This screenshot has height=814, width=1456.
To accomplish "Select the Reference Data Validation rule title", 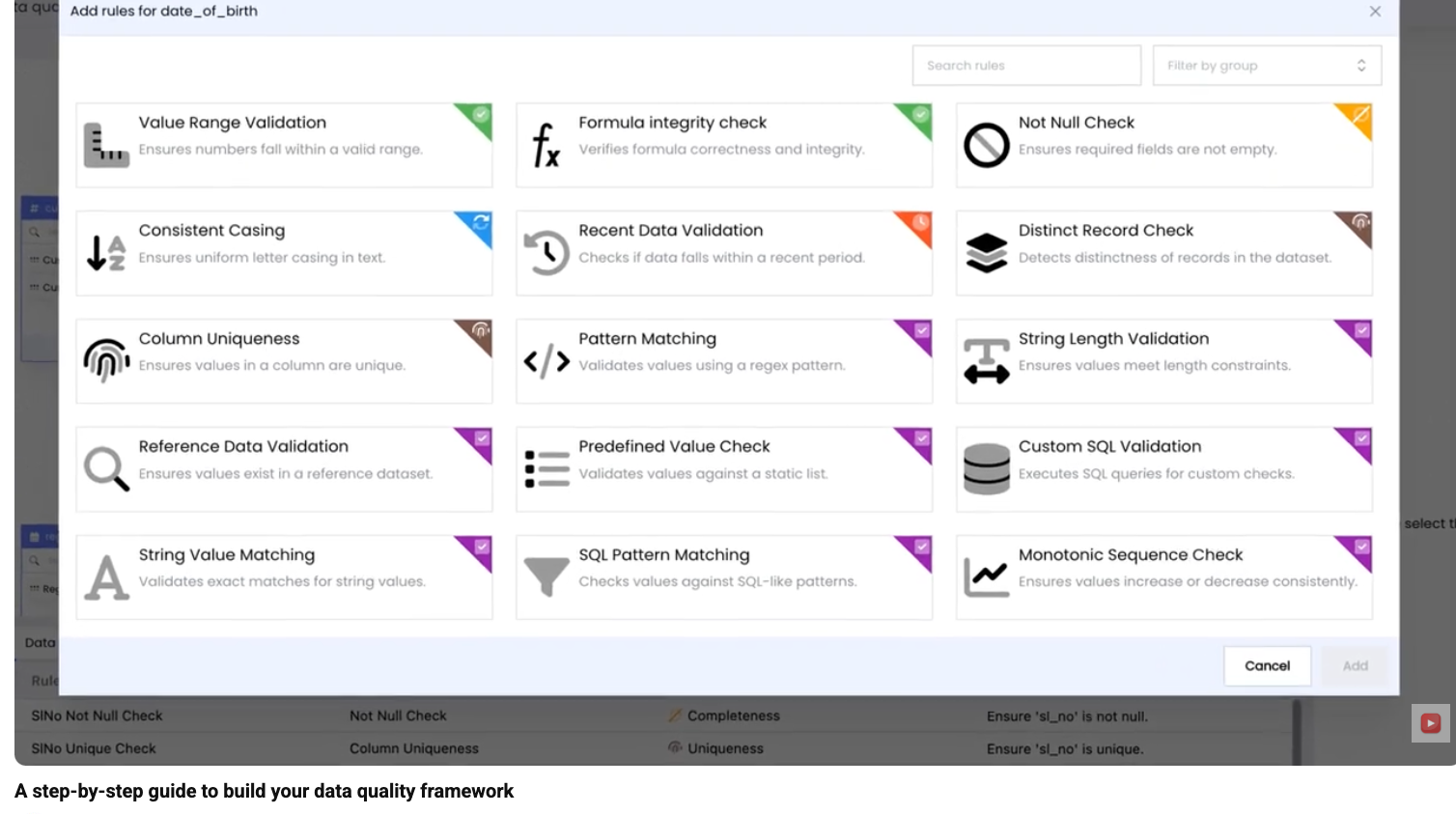I will pos(243,446).
